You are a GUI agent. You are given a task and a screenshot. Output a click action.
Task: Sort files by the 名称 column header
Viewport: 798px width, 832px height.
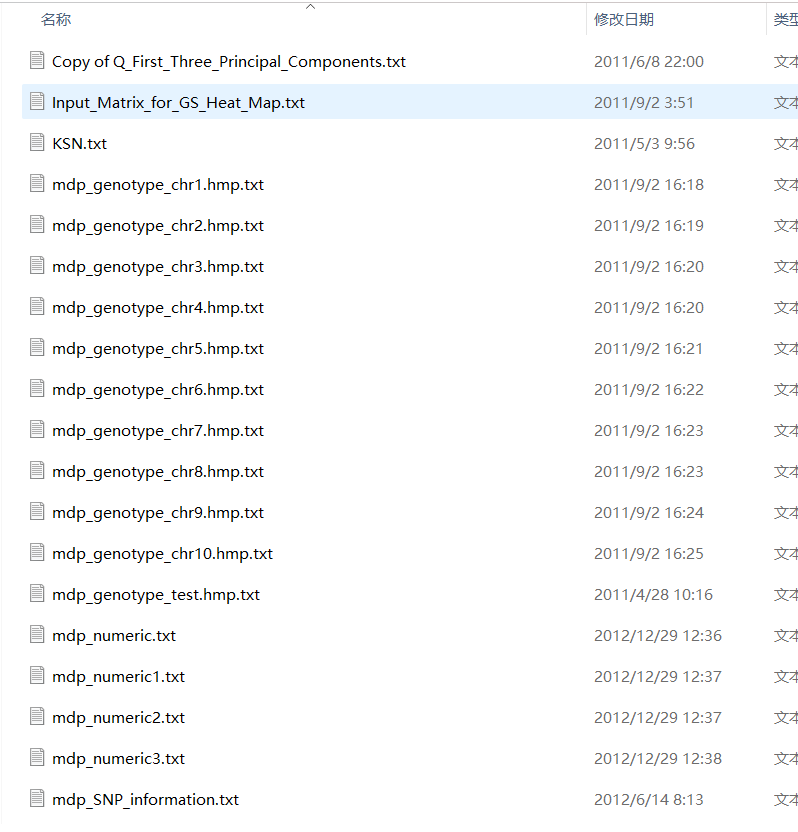tap(56, 20)
